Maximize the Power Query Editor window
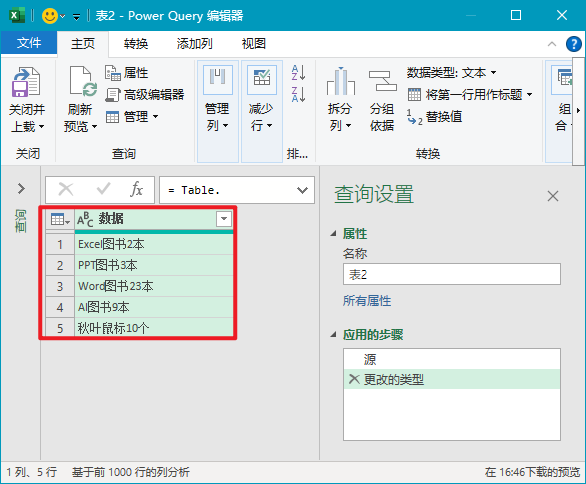Image resolution: width=586 pixels, height=484 pixels. click(516, 15)
